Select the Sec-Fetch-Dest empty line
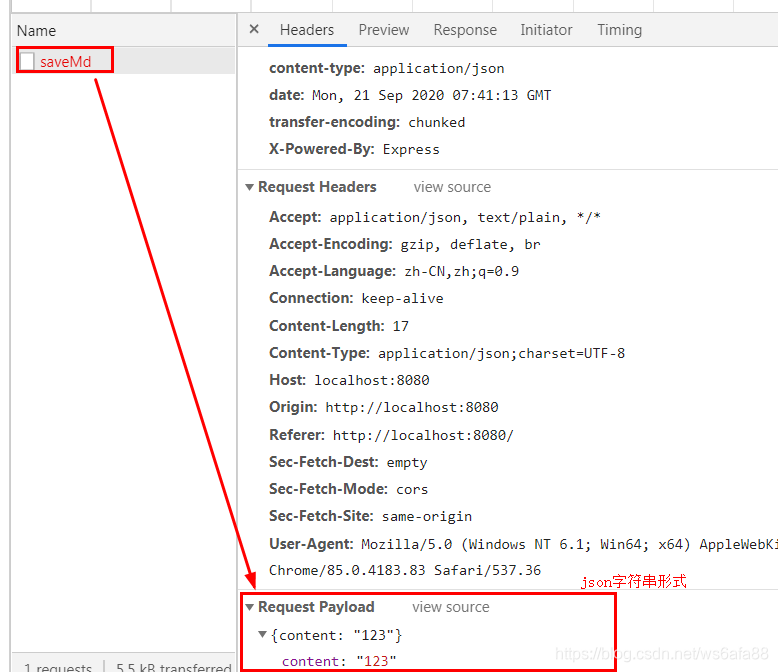778x672 pixels. pyautogui.click(x=348, y=462)
